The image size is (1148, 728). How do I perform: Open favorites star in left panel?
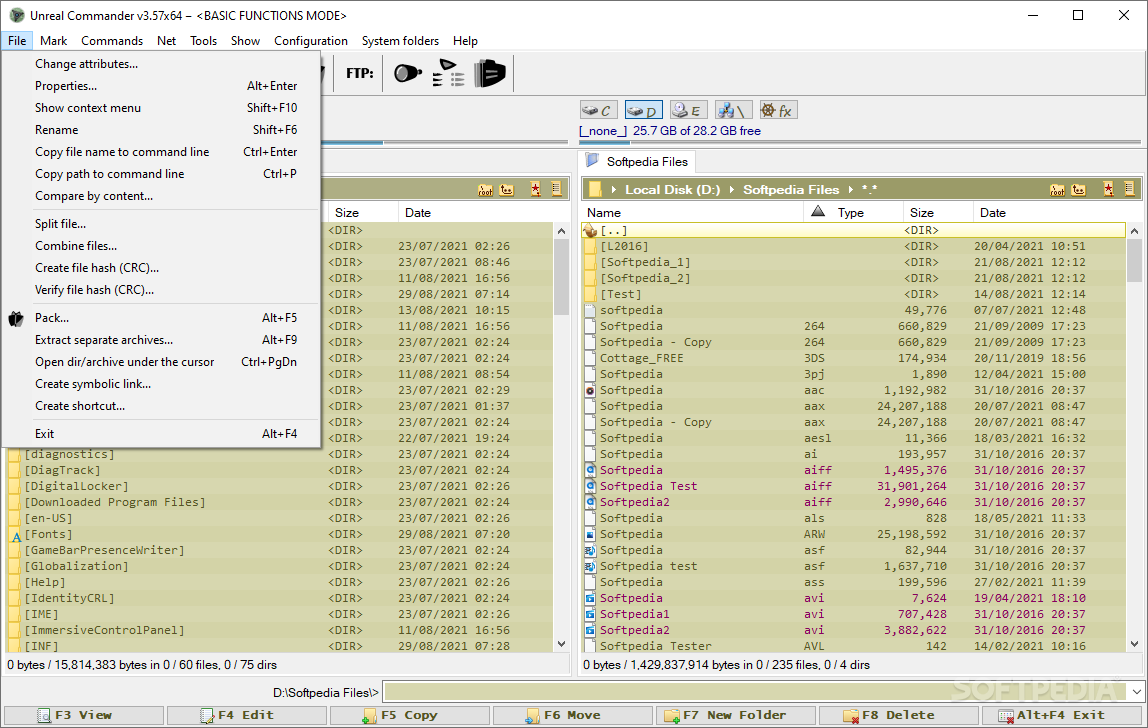tap(536, 190)
